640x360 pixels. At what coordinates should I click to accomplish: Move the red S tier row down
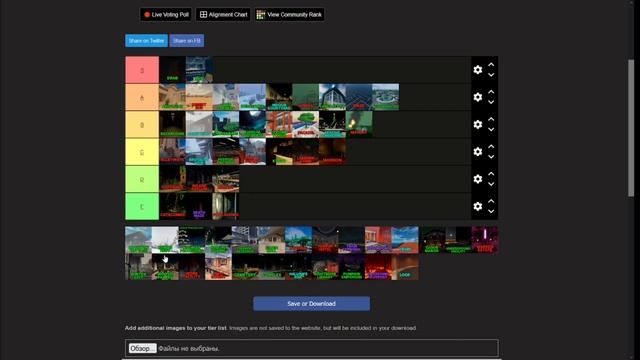click(x=491, y=75)
